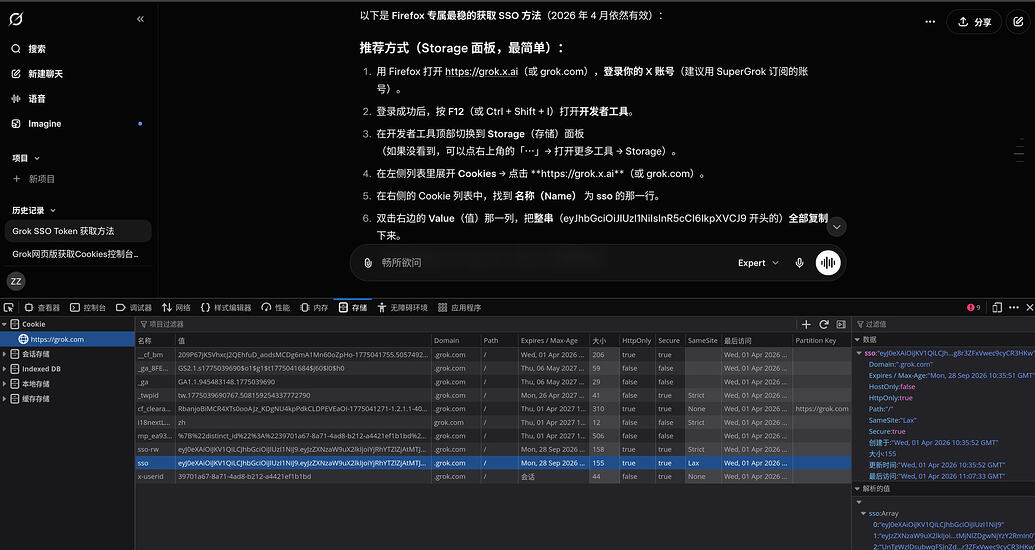1035x550 pixels.
Task: Click the microphone dictation icon
Action: pyautogui.click(x=799, y=263)
